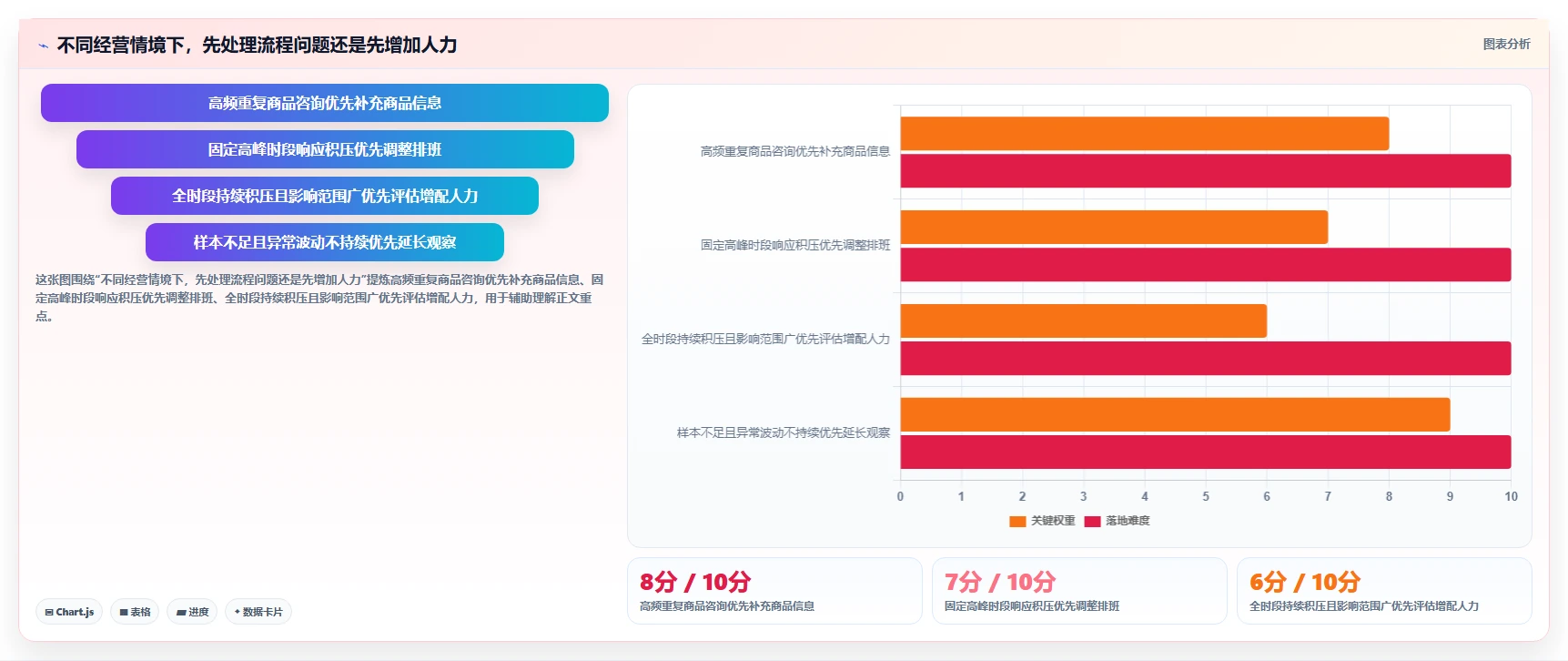Open the 6分 / 10分 data card
Image resolution: width=1568 pixels, height=661 pixels.
1384,591
